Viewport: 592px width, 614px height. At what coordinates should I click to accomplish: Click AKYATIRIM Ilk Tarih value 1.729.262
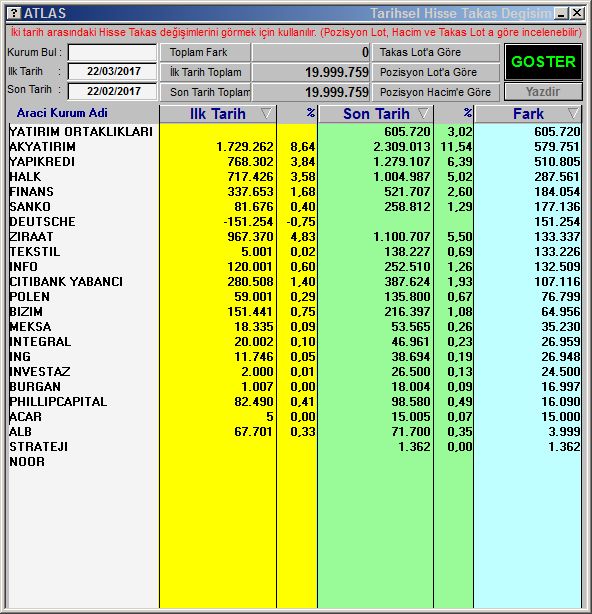[245, 147]
